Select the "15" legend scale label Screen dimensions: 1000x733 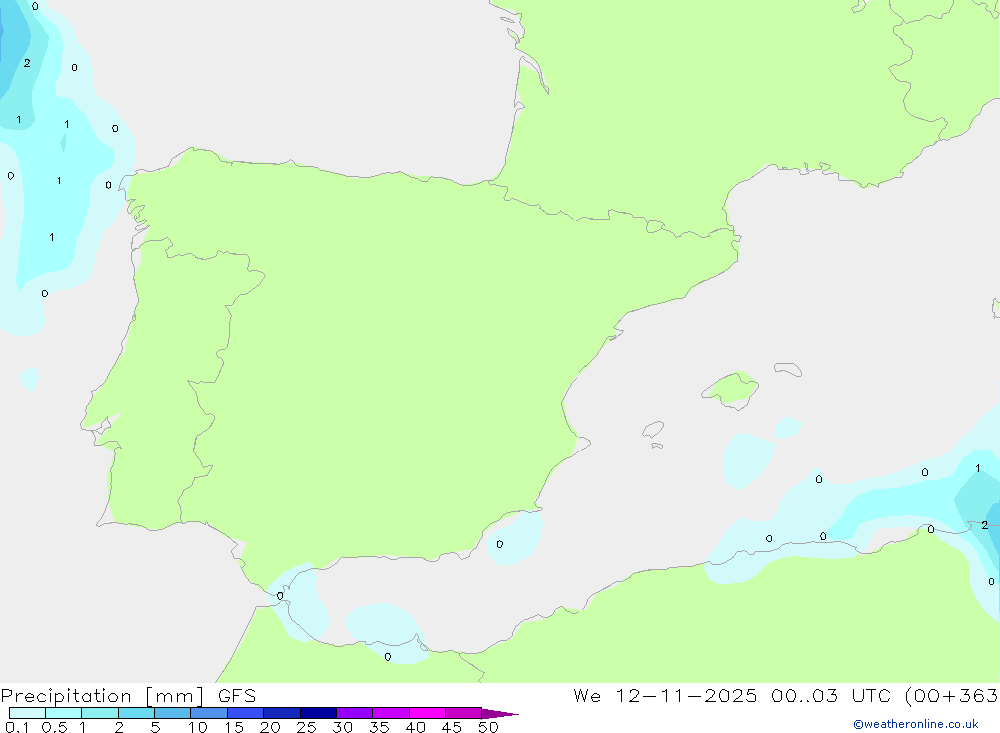point(234,727)
